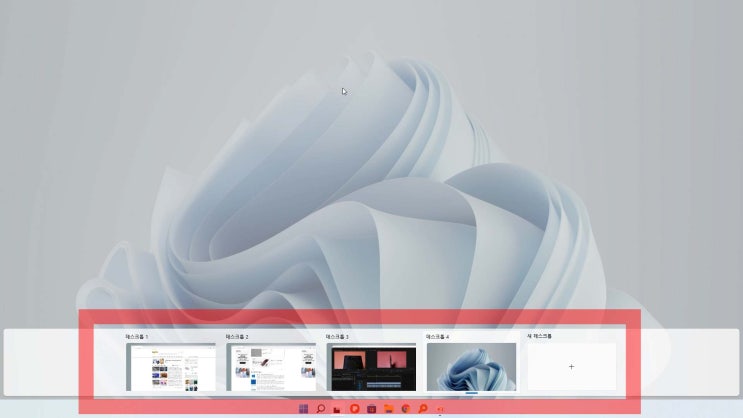This screenshot has height=418, width=743.
Task: Open taskbar Search magnifier next to Start
Action: (321, 409)
